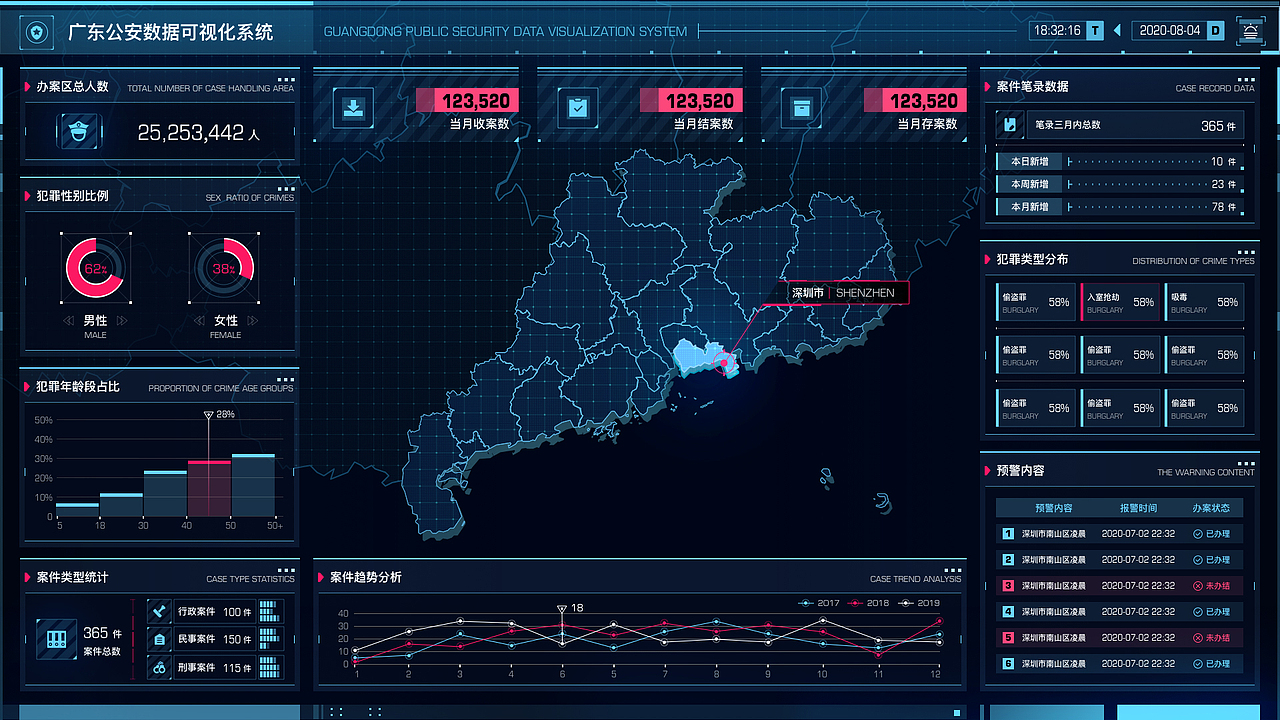Click the 25,253,442 人 total count
Image resolution: width=1280 pixels, height=720 pixels.
[199, 133]
